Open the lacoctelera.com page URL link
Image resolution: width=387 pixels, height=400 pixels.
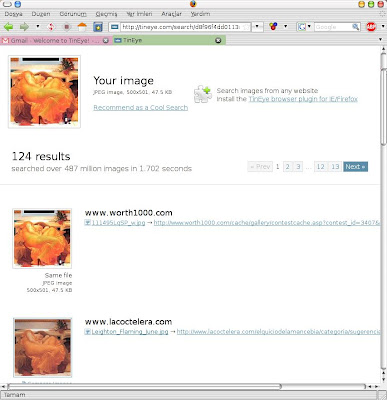(x=278, y=332)
